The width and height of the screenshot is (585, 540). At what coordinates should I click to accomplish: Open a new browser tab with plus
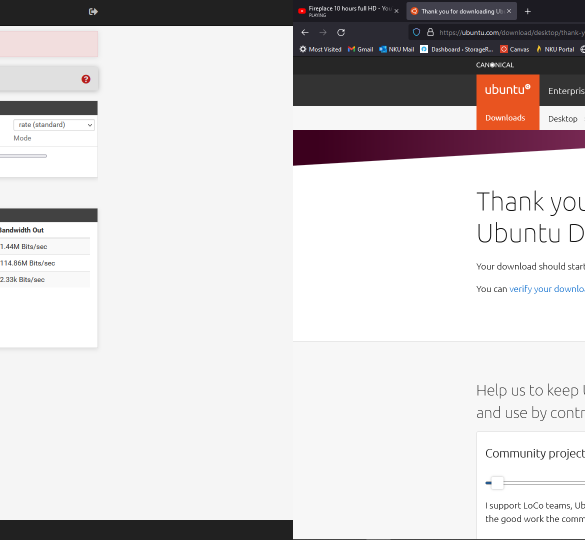(528, 12)
